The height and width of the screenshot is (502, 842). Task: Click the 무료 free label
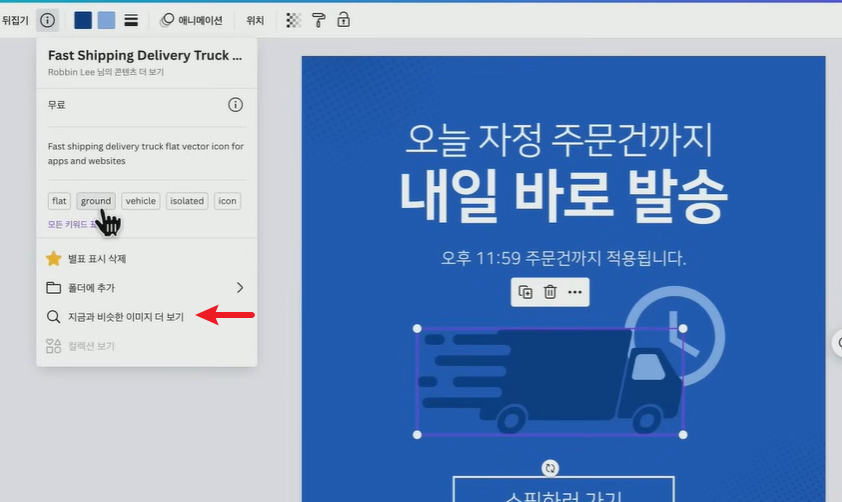pyautogui.click(x=56, y=105)
